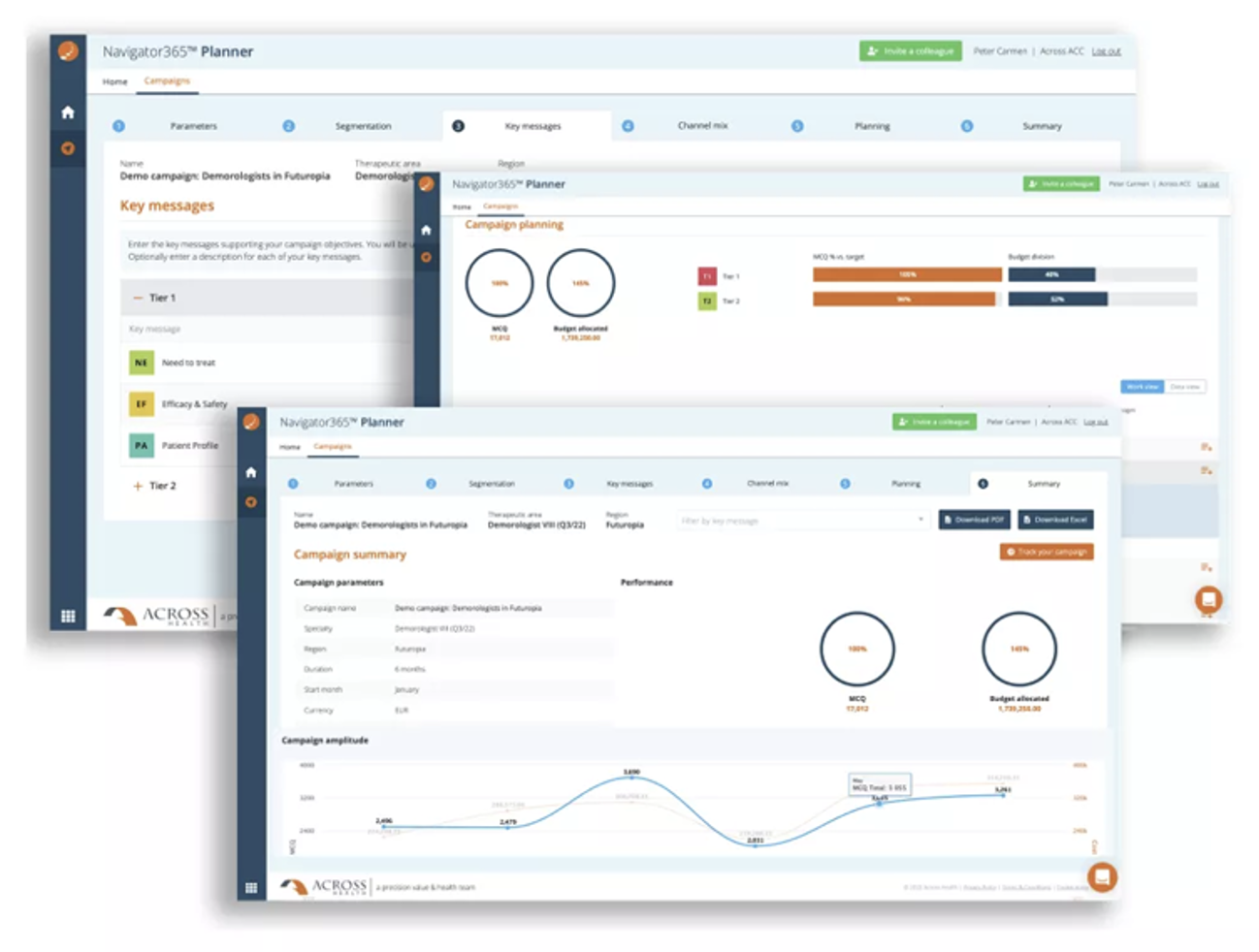Viewport: 1259px width, 952px height.
Task: Open the Filter by key message dropdown
Action: pos(801,521)
